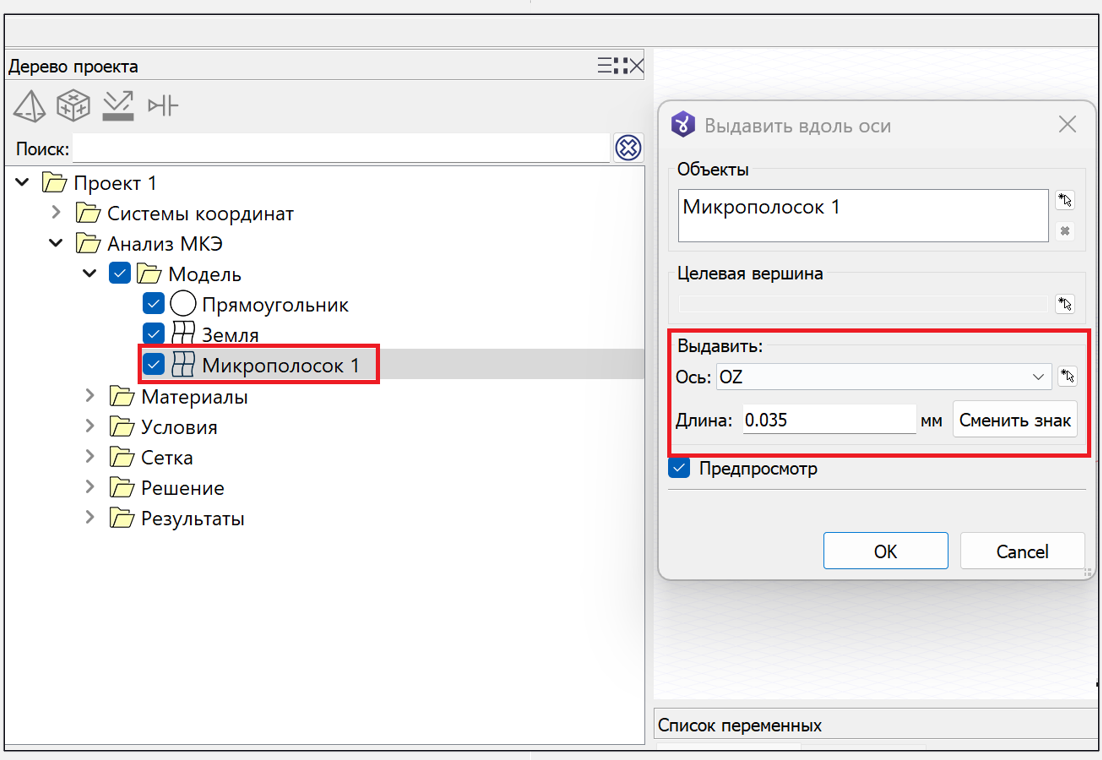Select the Результаты folder in the tree
1102x760 pixels.
(192, 518)
